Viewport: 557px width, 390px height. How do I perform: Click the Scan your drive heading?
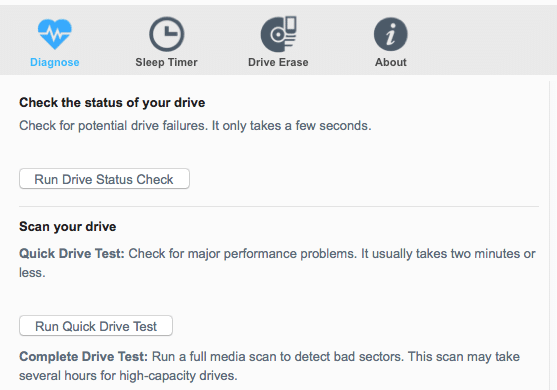[x=67, y=227]
